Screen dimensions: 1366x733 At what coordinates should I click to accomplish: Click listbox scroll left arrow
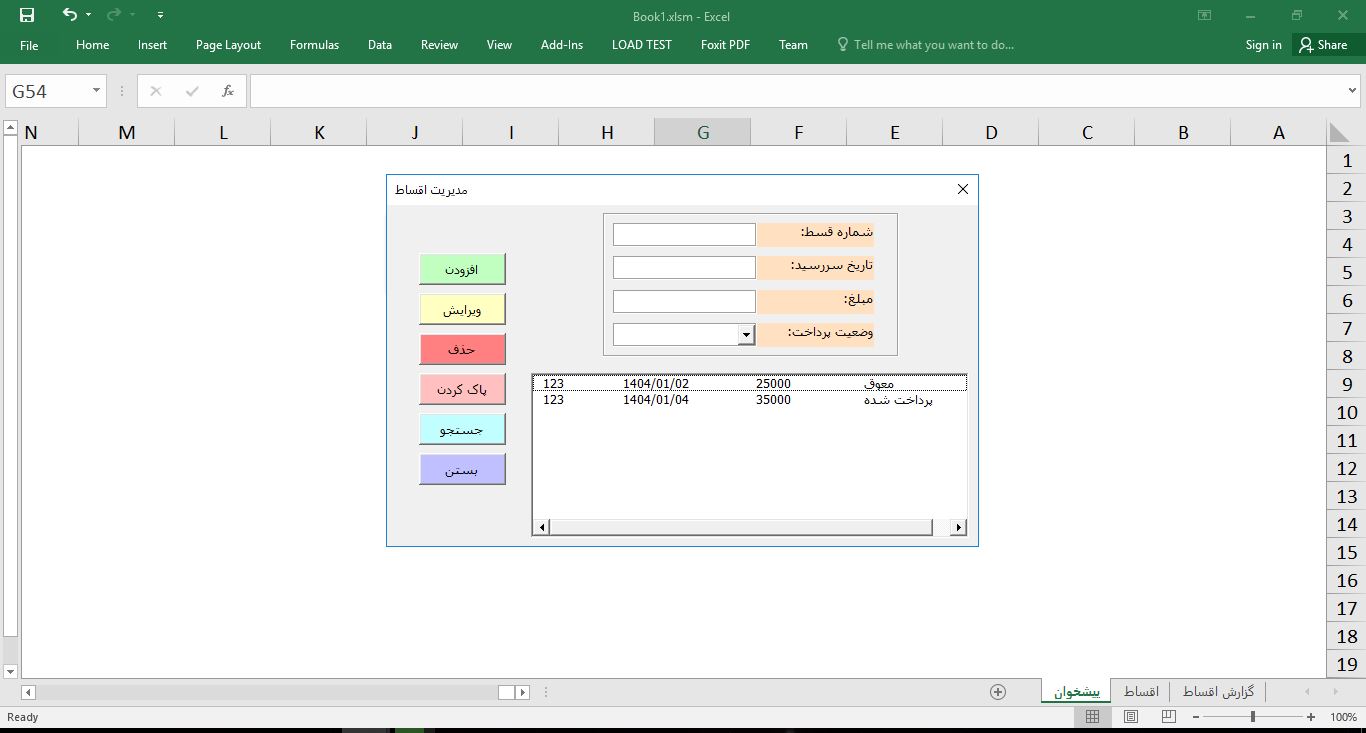click(543, 527)
